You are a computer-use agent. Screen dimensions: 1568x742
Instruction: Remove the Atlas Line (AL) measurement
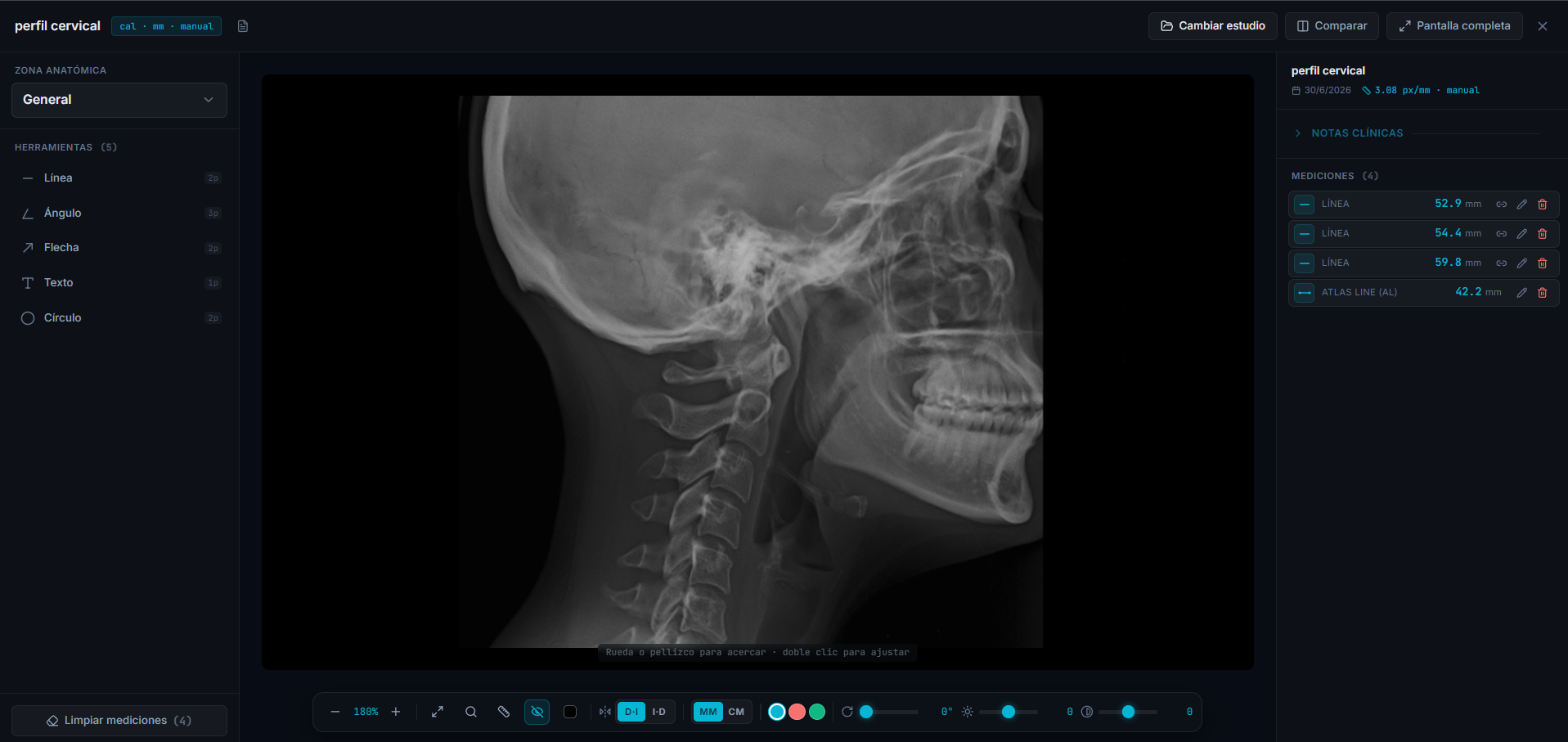(1543, 293)
